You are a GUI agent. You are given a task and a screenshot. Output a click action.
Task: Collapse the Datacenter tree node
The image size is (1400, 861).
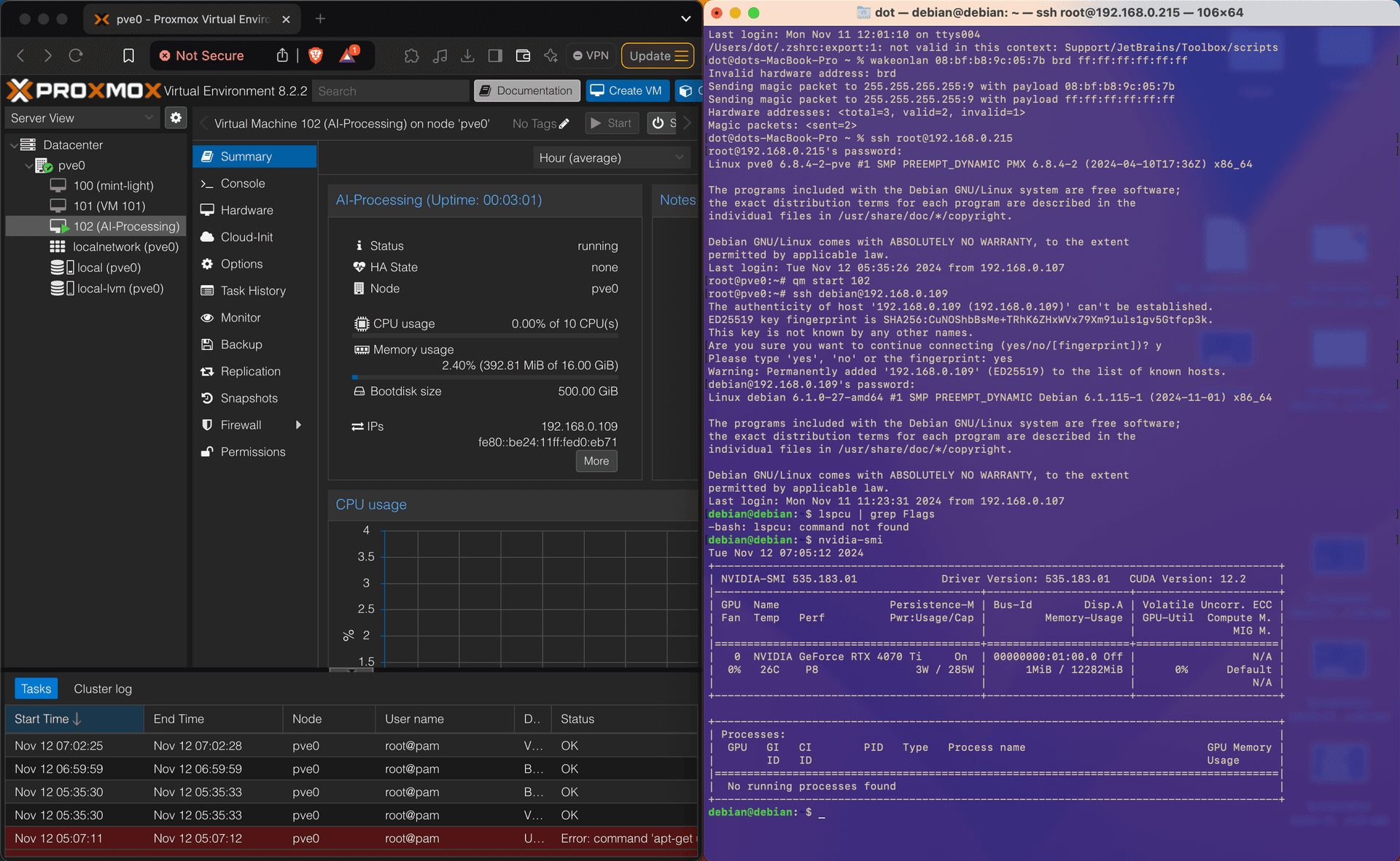[14, 145]
